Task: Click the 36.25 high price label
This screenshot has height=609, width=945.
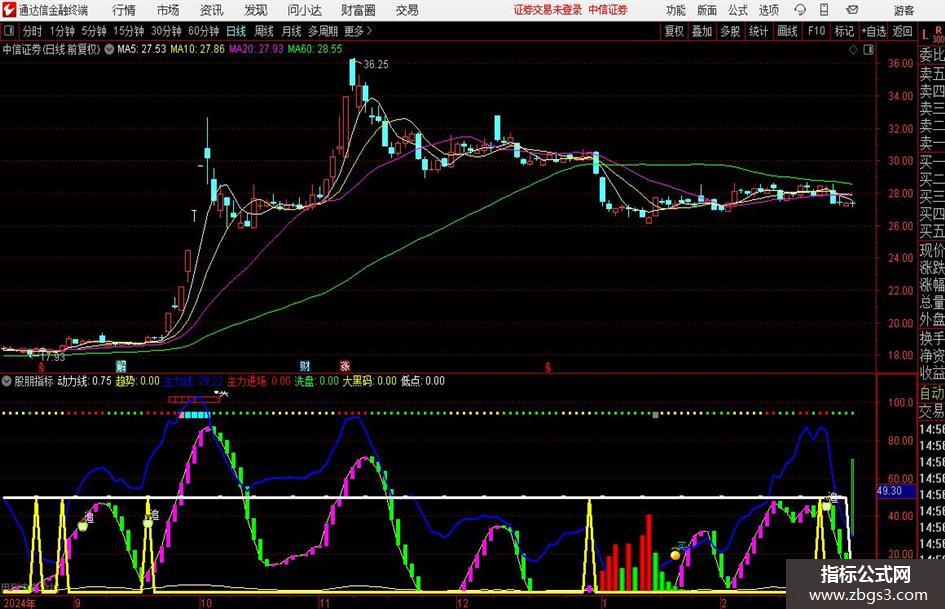Action: click(376, 65)
